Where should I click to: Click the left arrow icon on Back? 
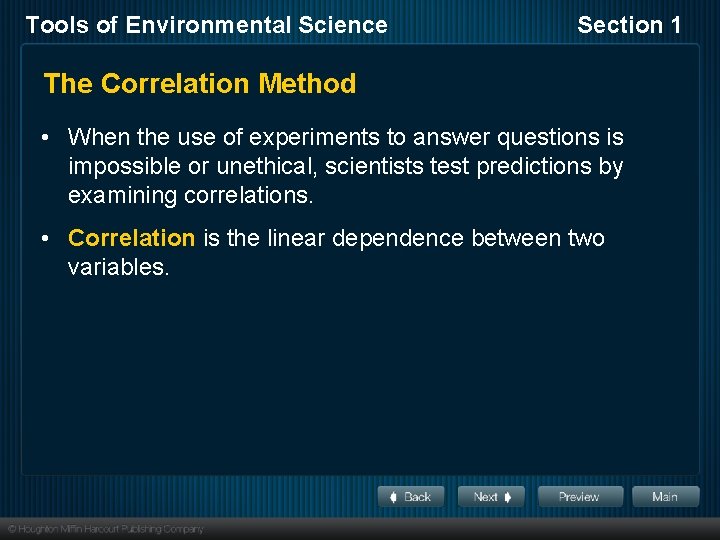pyautogui.click(x=393, y=497)
